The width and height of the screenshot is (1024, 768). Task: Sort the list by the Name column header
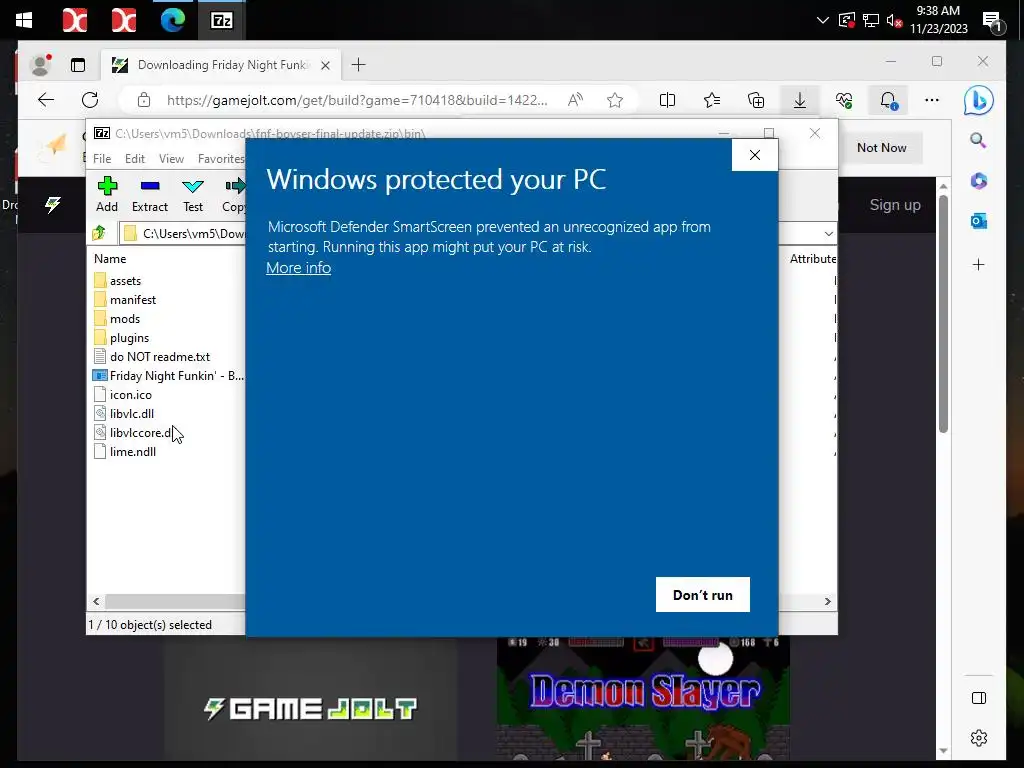[x=110, y=259]
